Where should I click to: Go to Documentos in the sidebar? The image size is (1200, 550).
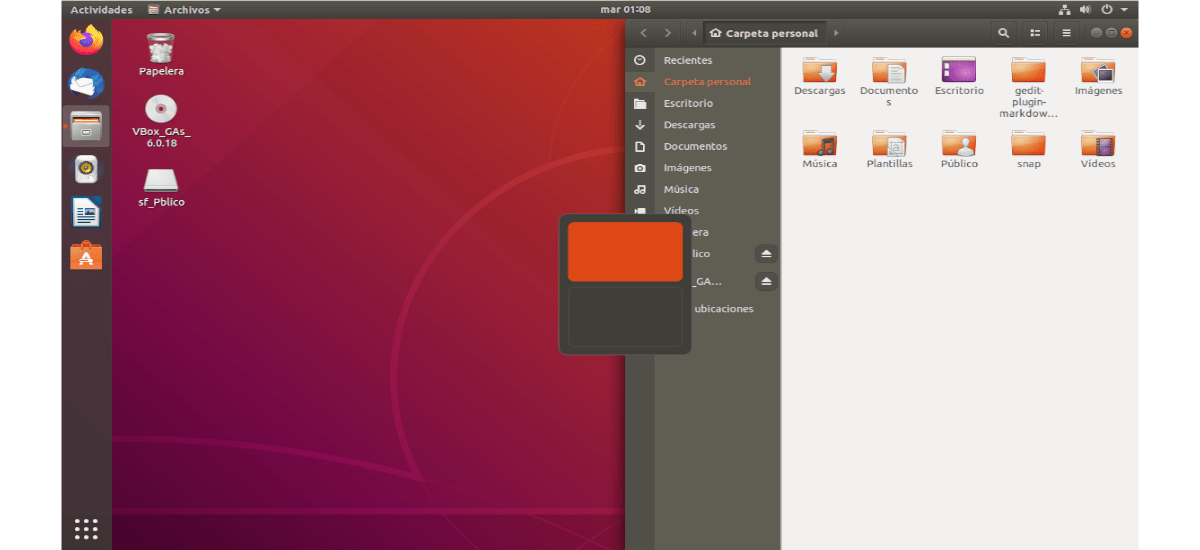click(695, 146)
